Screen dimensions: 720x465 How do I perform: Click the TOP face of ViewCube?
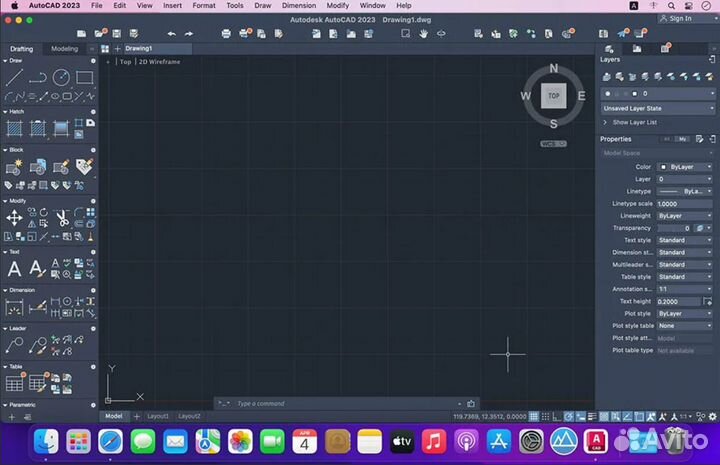(553, 95)
